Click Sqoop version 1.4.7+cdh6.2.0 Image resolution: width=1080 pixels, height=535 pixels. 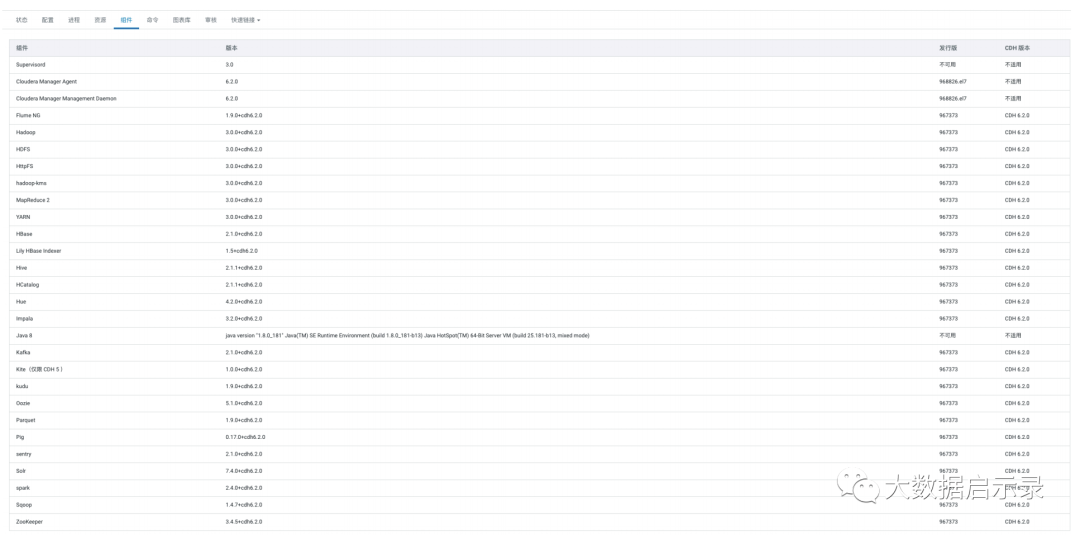click(243, 505)
